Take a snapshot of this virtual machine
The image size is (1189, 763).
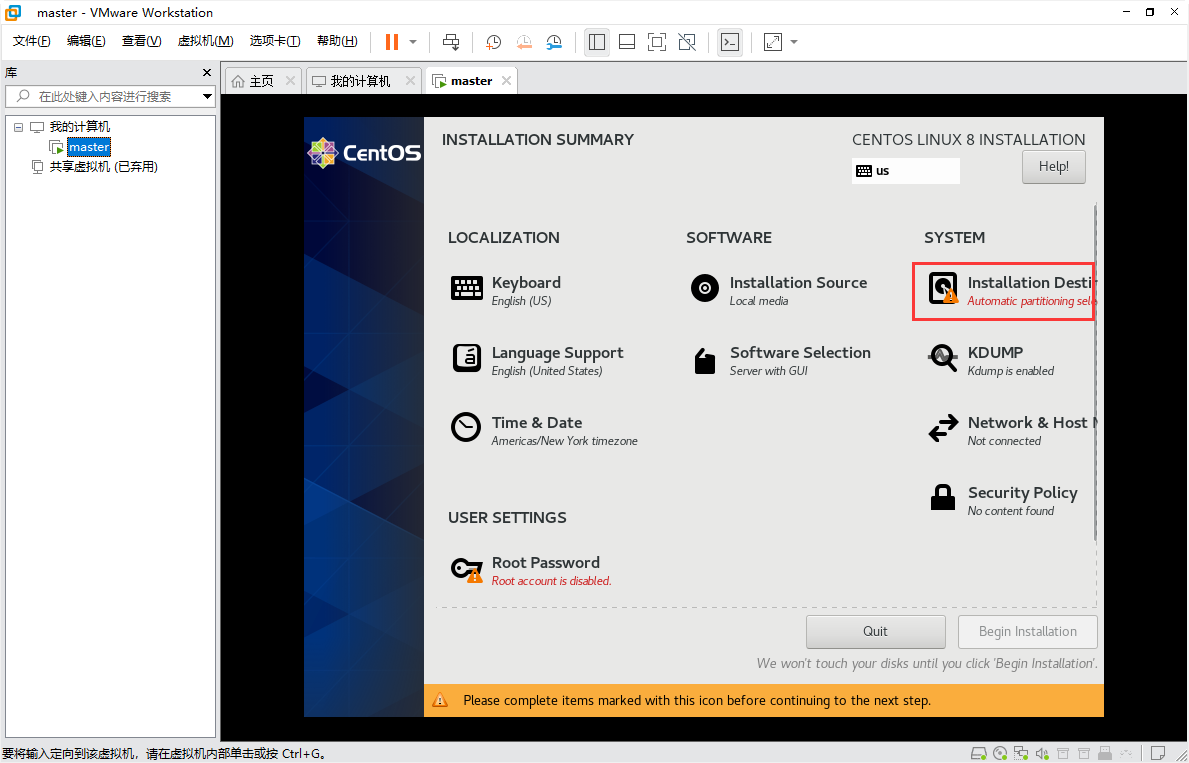[x=494, y=42]
